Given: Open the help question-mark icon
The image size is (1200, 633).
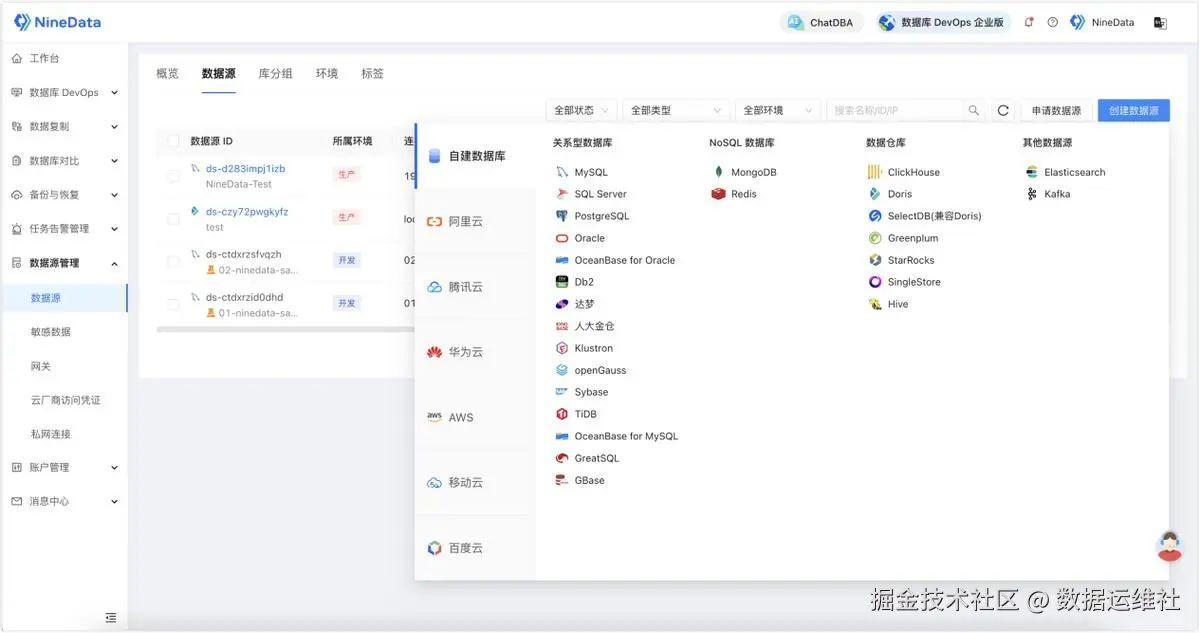Looking at the screenshot, I should point(1052,22).
